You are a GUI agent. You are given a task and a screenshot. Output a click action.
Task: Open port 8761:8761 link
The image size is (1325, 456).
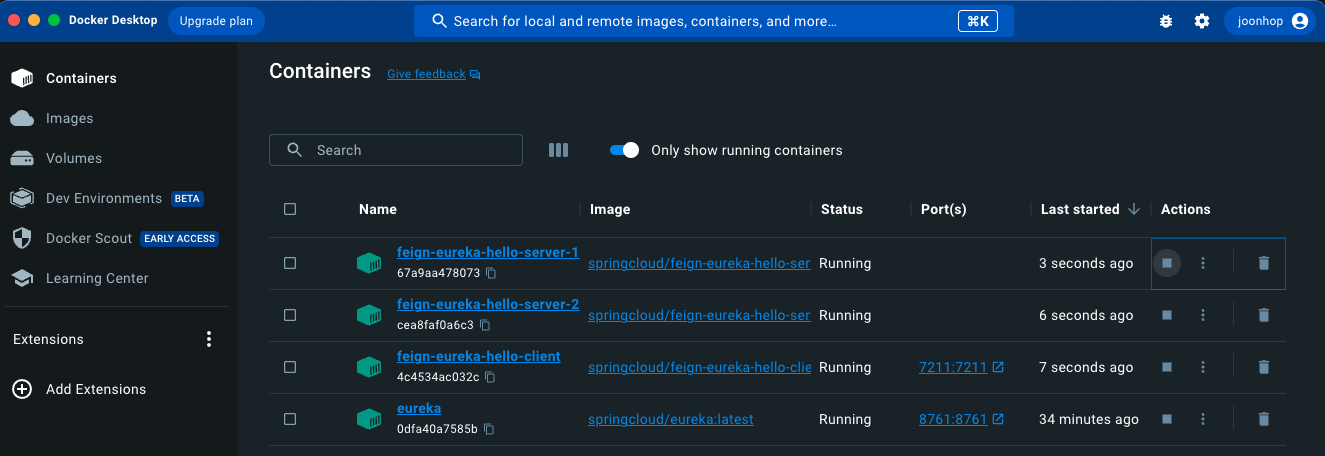[953, 419]
